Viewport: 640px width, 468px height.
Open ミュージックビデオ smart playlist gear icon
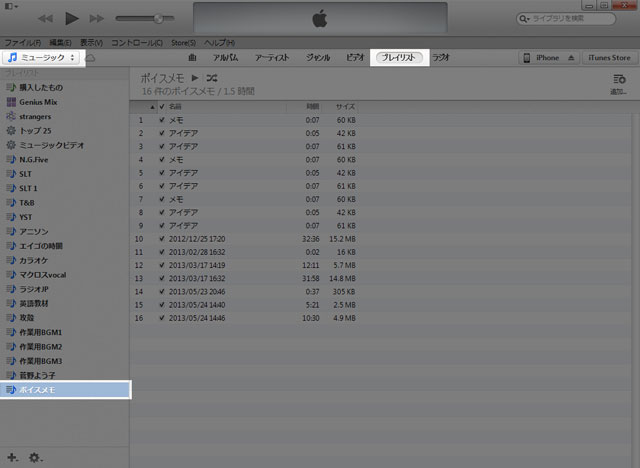(11, 145)
